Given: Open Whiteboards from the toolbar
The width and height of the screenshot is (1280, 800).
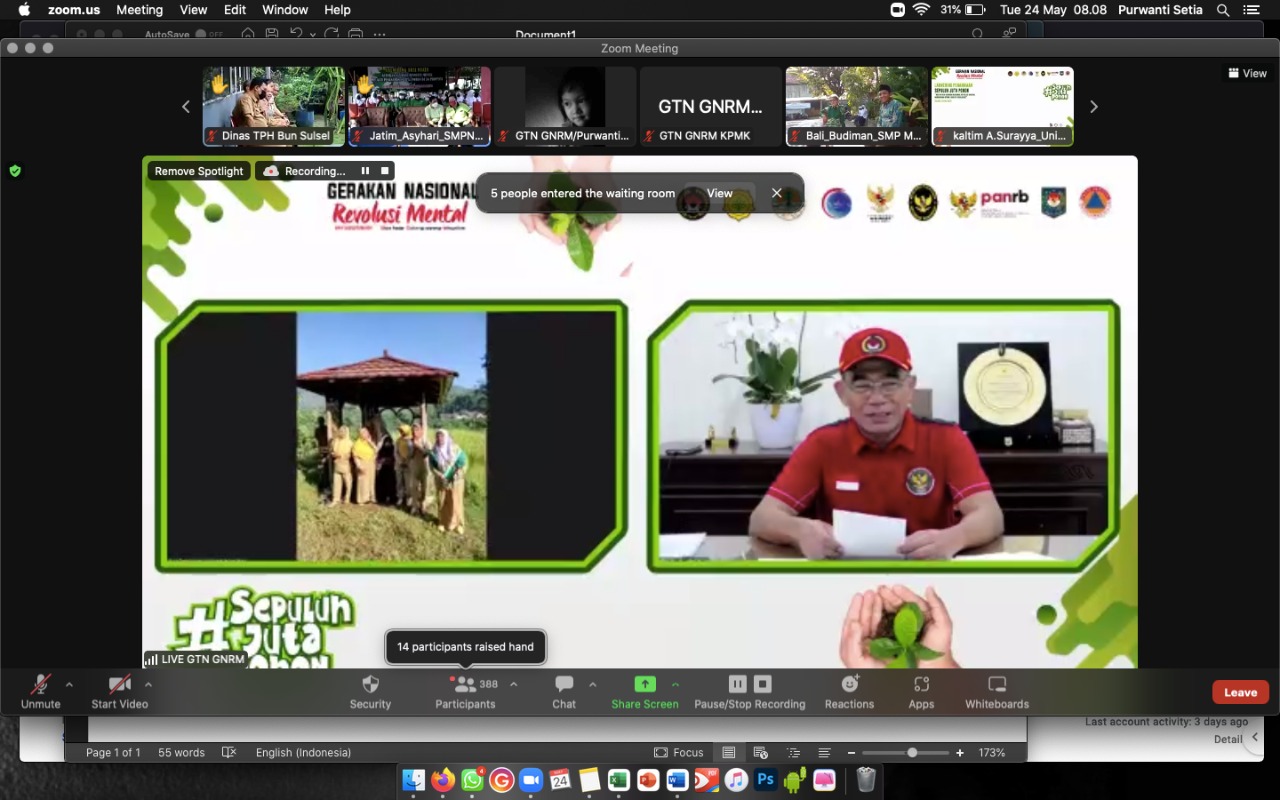Looking at the screenshot, I should tap(996, 685).
